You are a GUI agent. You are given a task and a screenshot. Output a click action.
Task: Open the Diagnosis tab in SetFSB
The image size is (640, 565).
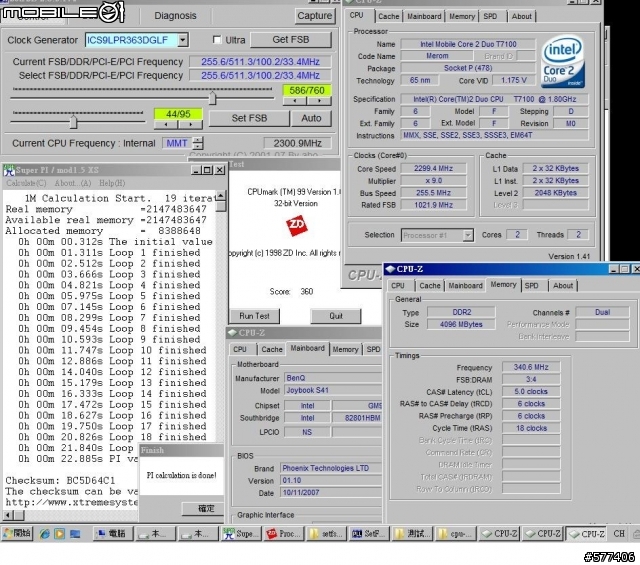tap(175, 16)
